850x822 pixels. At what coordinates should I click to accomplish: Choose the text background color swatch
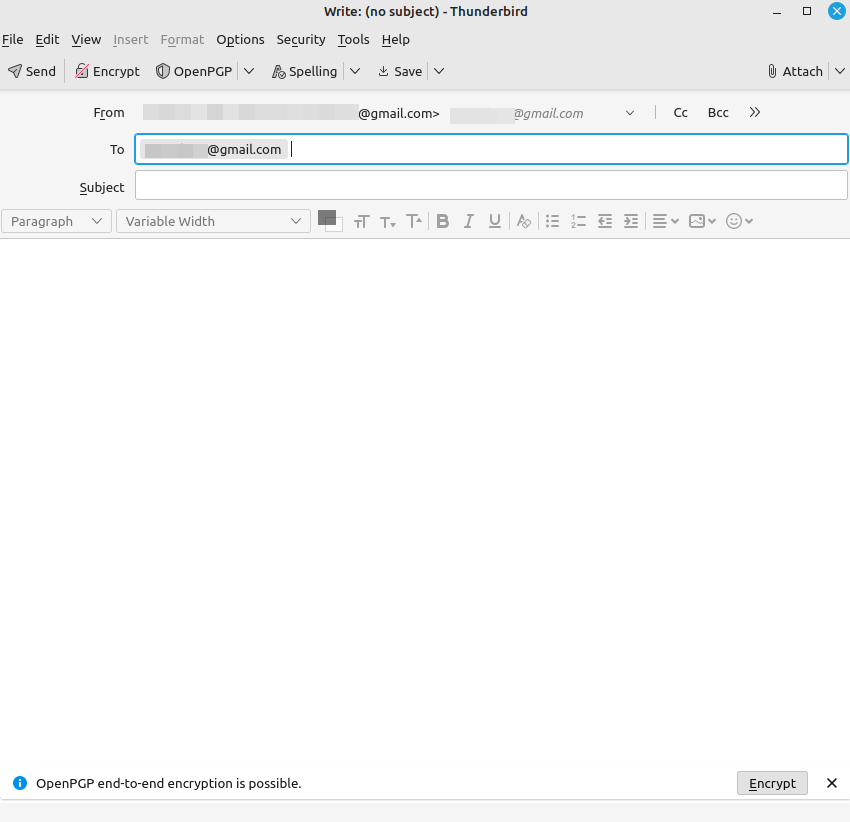click(x=338, y=227)
